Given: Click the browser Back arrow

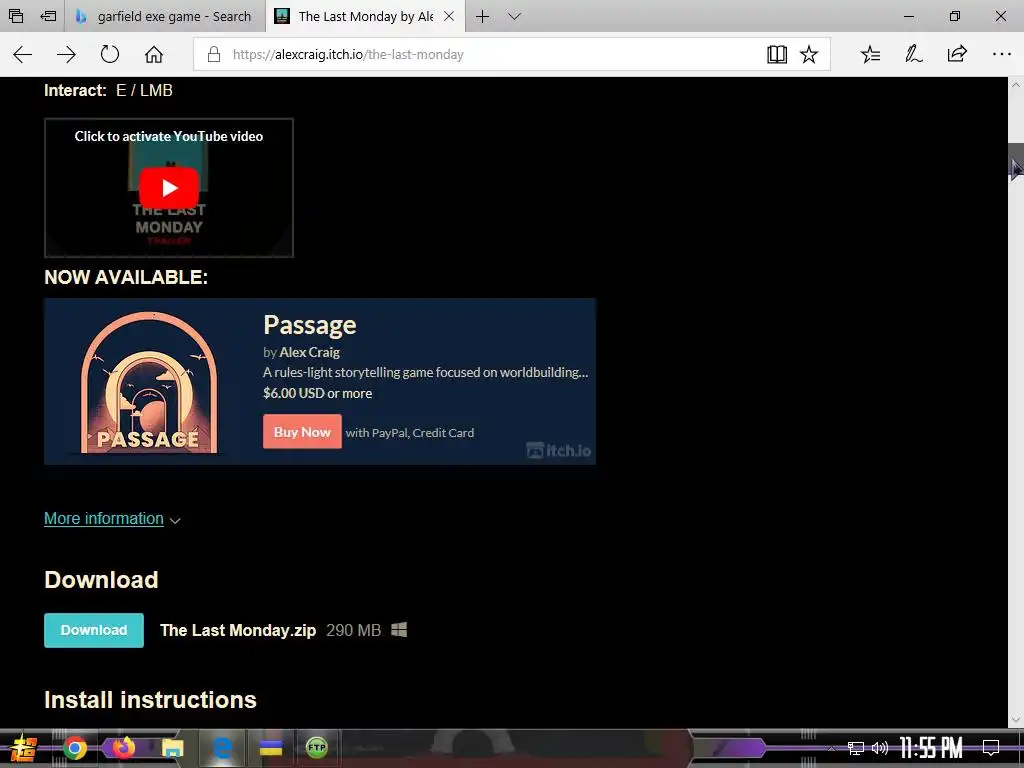Looking at the screenshot, I should click(x=23, y=54).
